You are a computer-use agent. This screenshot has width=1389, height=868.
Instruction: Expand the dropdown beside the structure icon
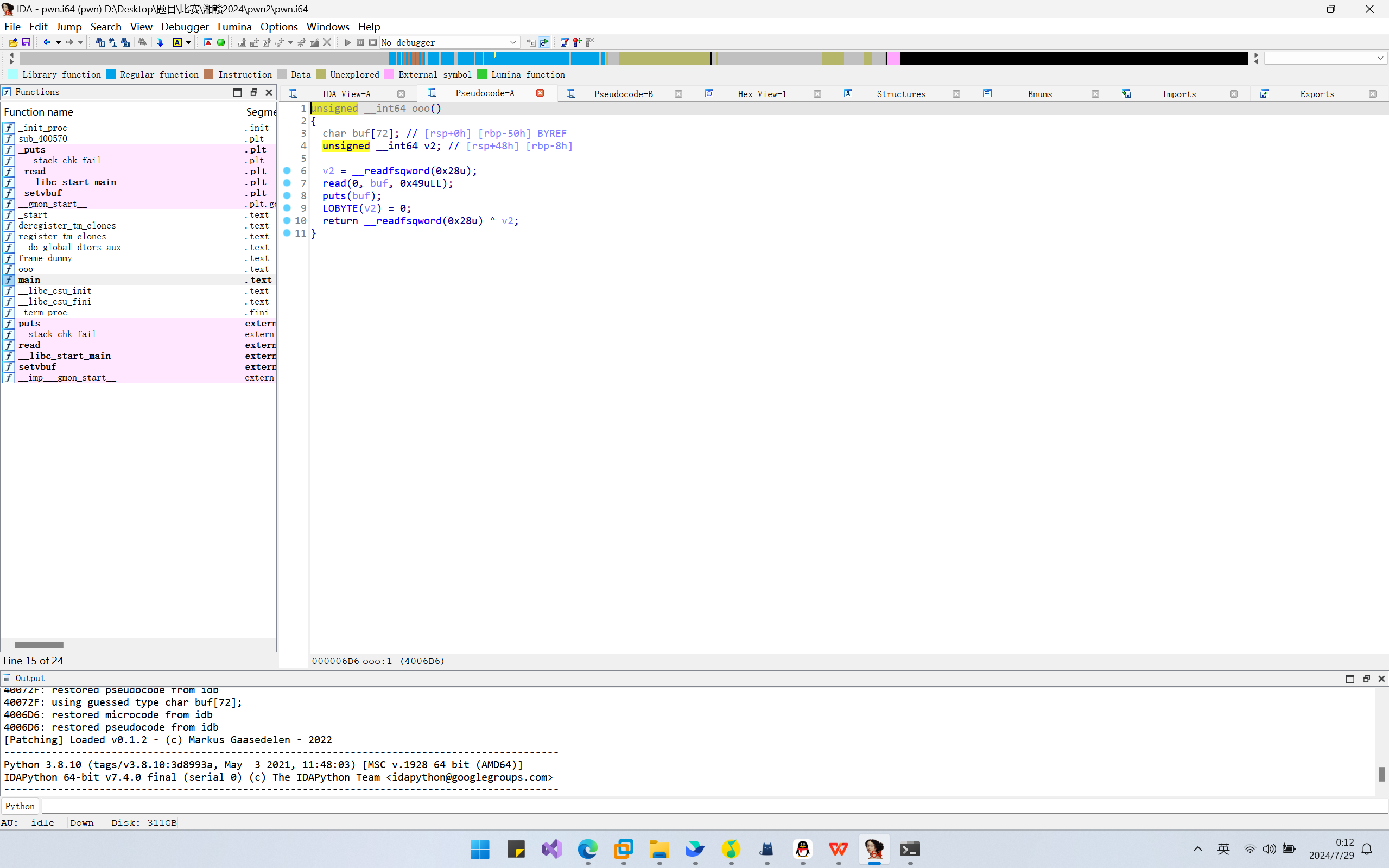click(x=290, y=42)
